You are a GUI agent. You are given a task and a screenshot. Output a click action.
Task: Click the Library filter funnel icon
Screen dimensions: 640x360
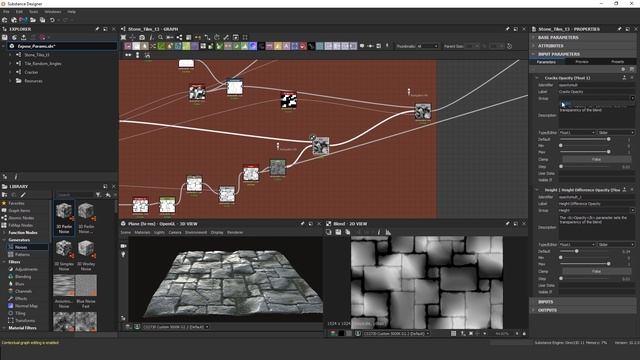pos(98,195)
